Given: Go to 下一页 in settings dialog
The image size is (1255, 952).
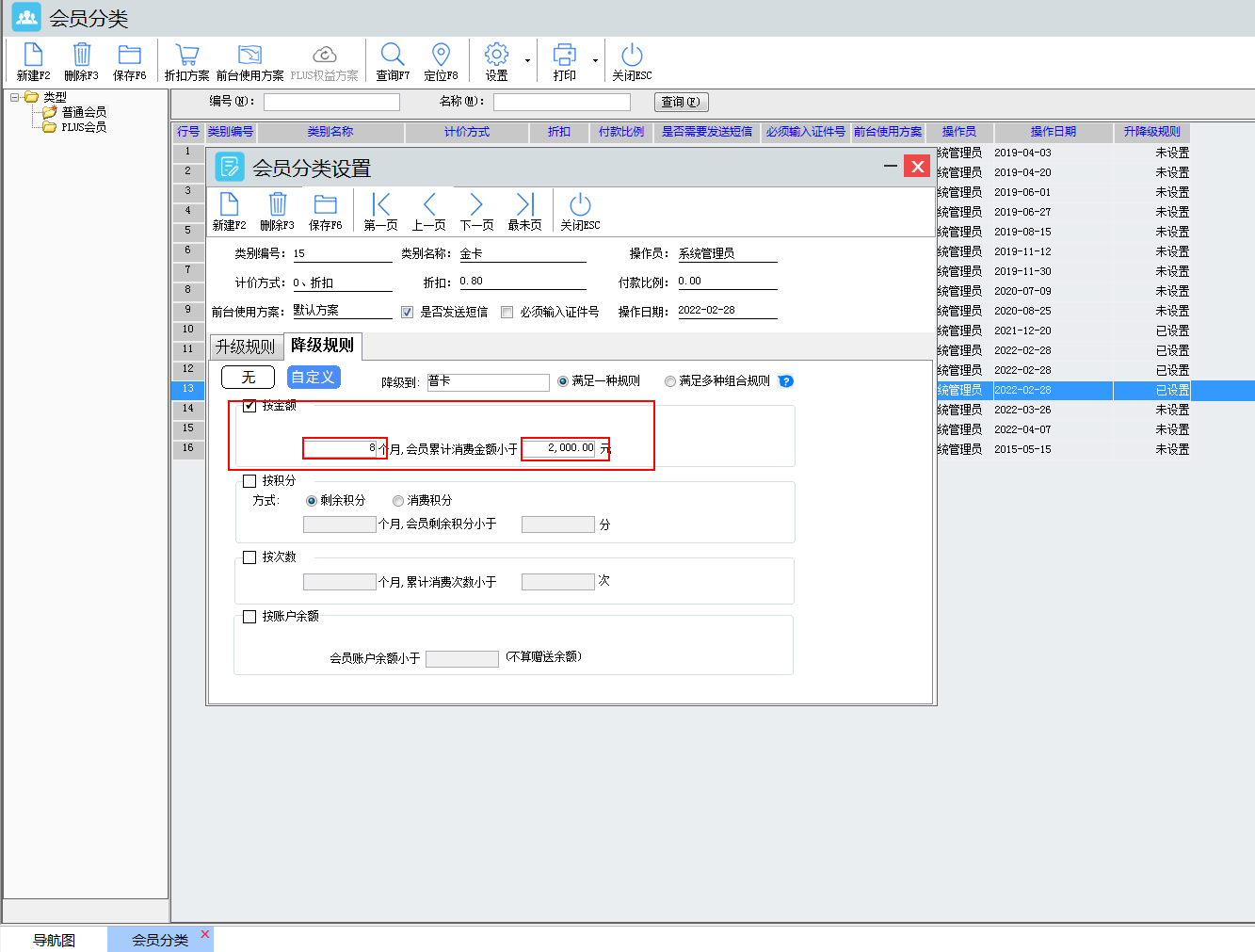Looking at the screenshot, I should tap(476, 205).
